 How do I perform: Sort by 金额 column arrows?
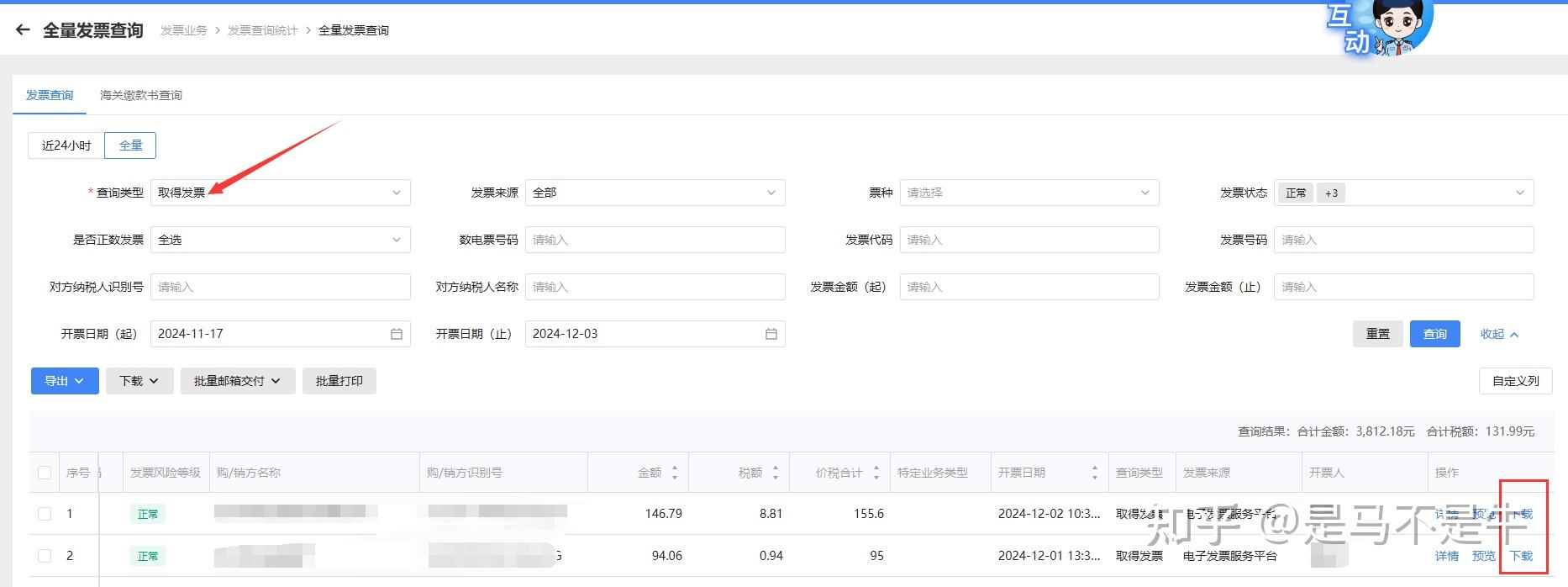[x=675, y=473]
